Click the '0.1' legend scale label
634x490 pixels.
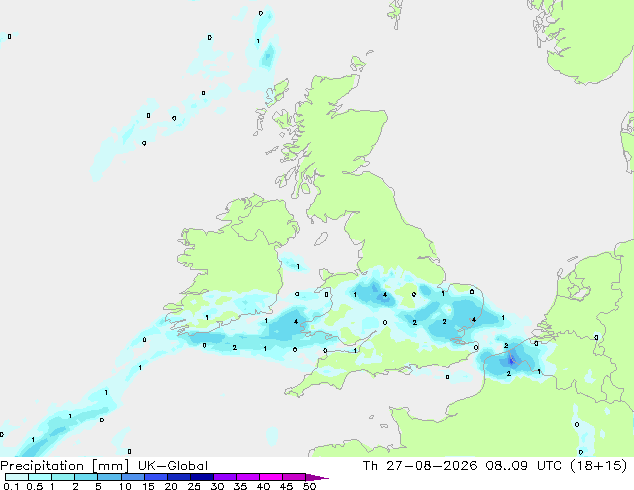(11, 486)
